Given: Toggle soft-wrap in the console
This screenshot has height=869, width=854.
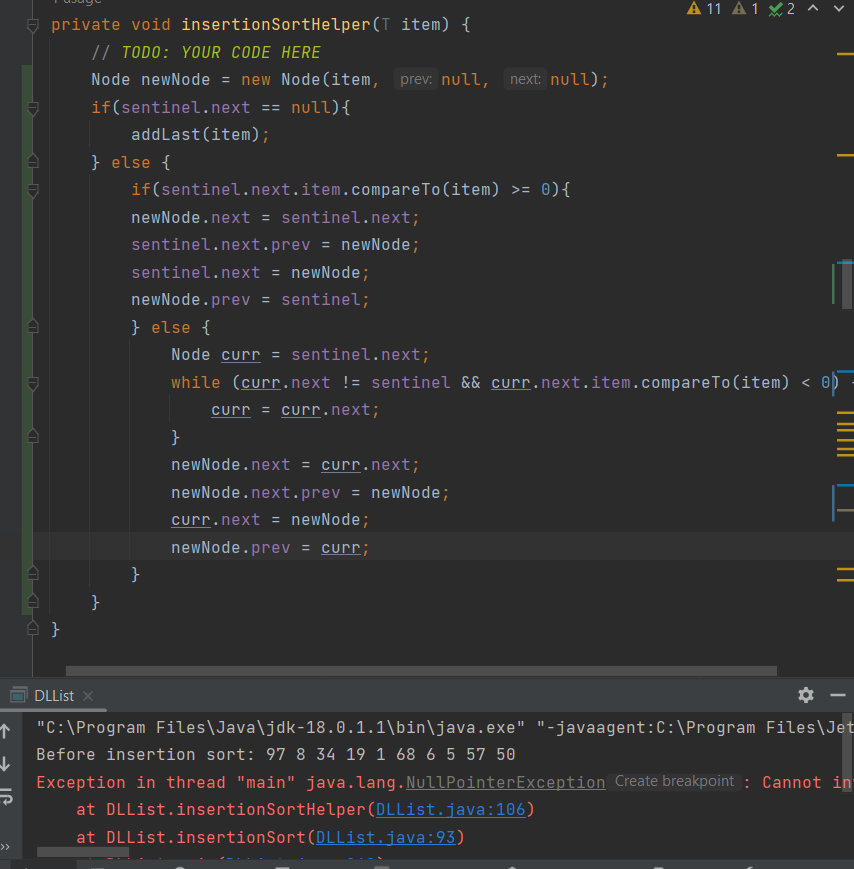Looking at the screenshot, I should point(6,797).
